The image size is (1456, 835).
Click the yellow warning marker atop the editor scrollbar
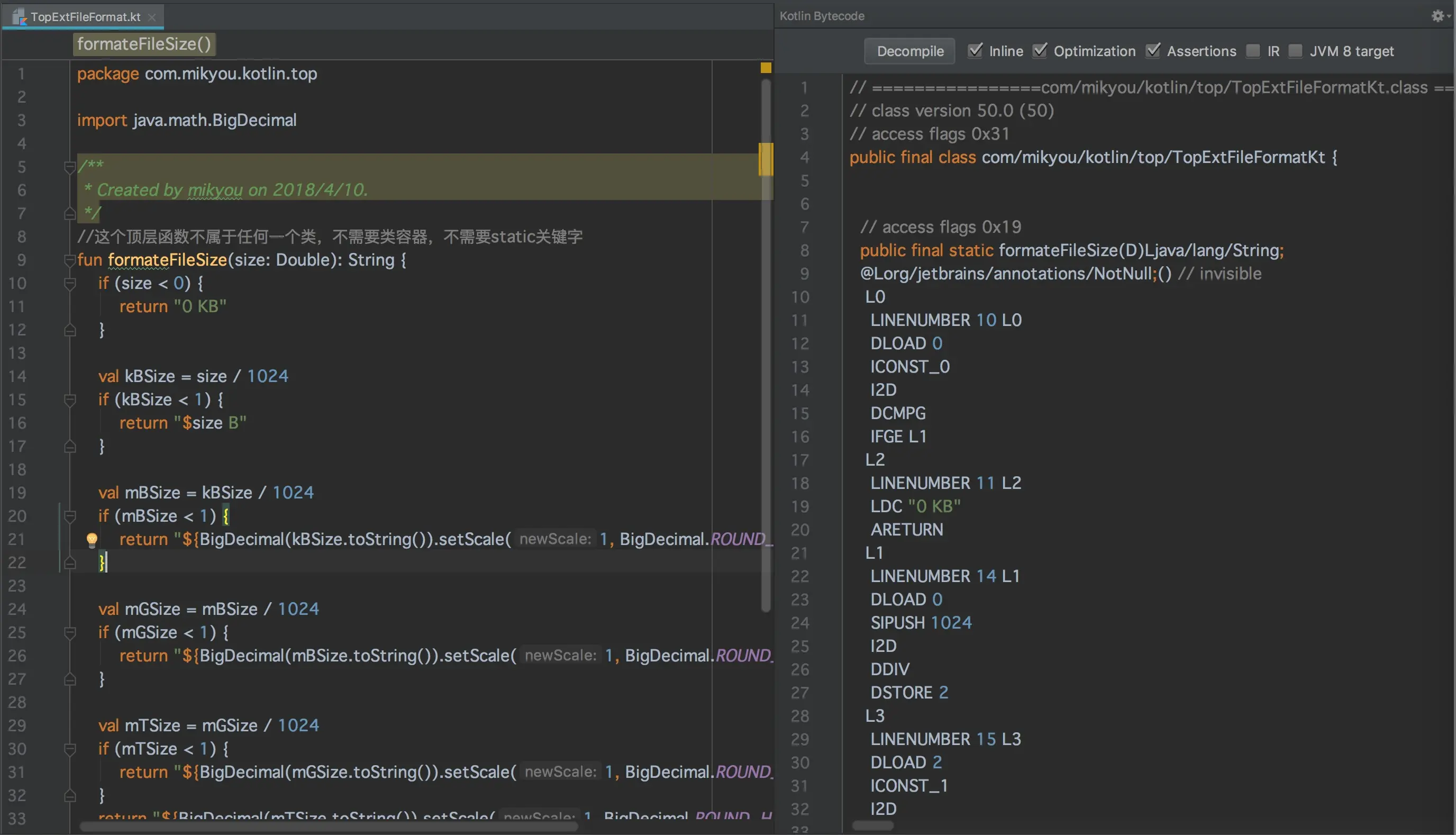[766, 68]
